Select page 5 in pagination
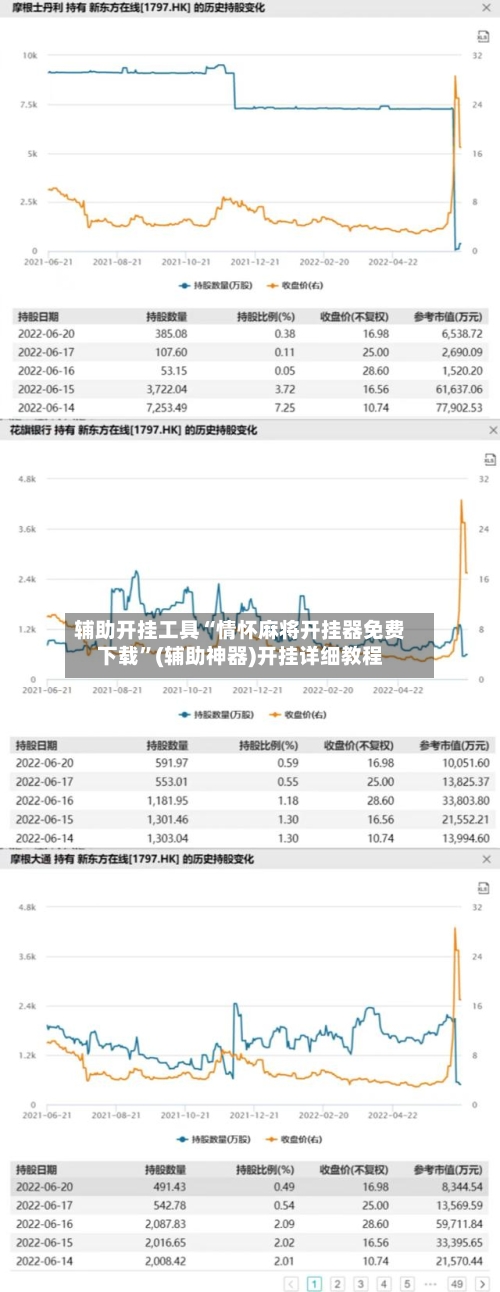The image size is (500, 1292). click(407, 1283)
